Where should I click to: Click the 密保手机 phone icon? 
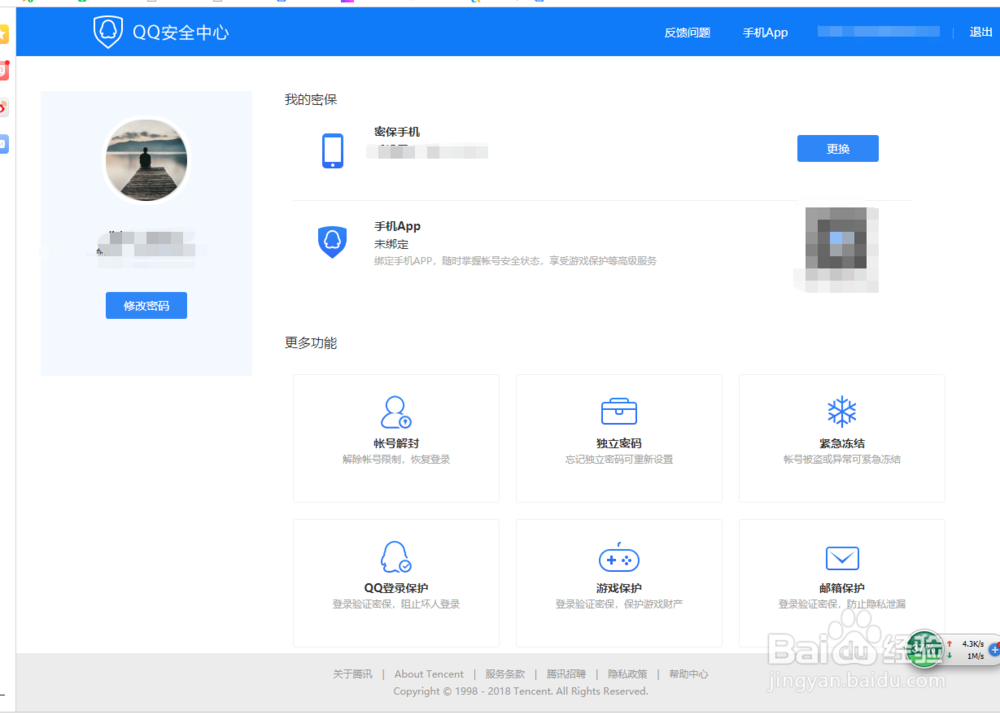click(x=332, y=151)
